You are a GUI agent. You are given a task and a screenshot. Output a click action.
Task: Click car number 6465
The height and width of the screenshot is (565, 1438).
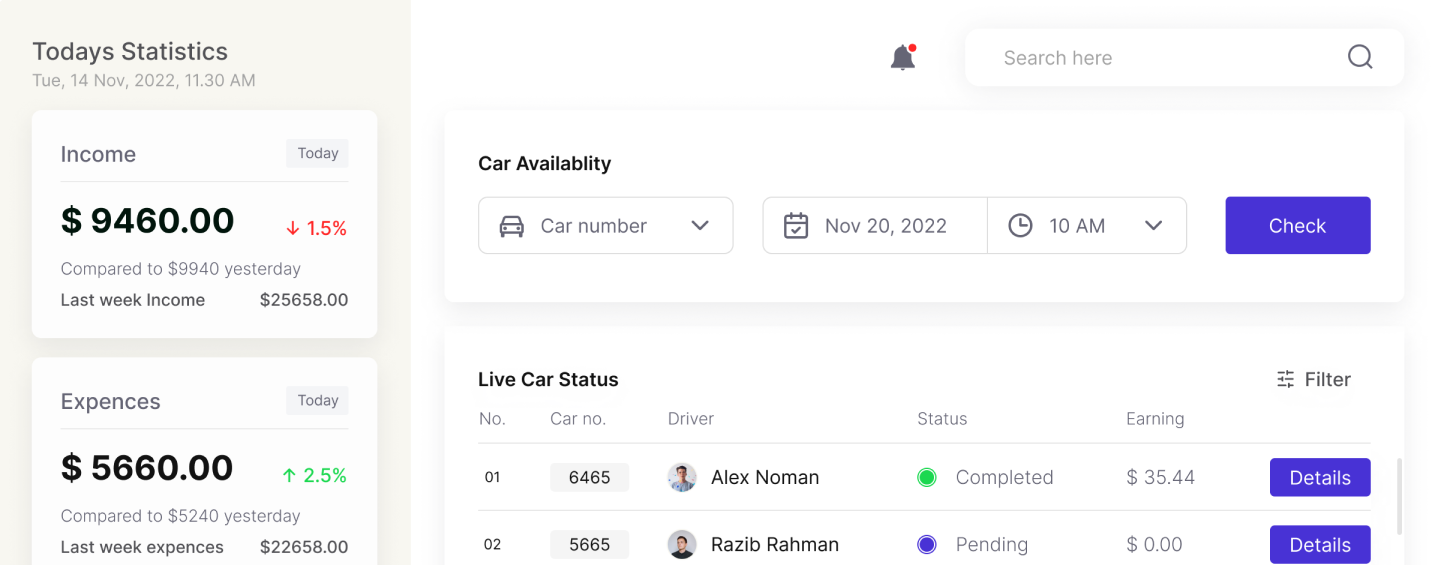coord(589,477)
